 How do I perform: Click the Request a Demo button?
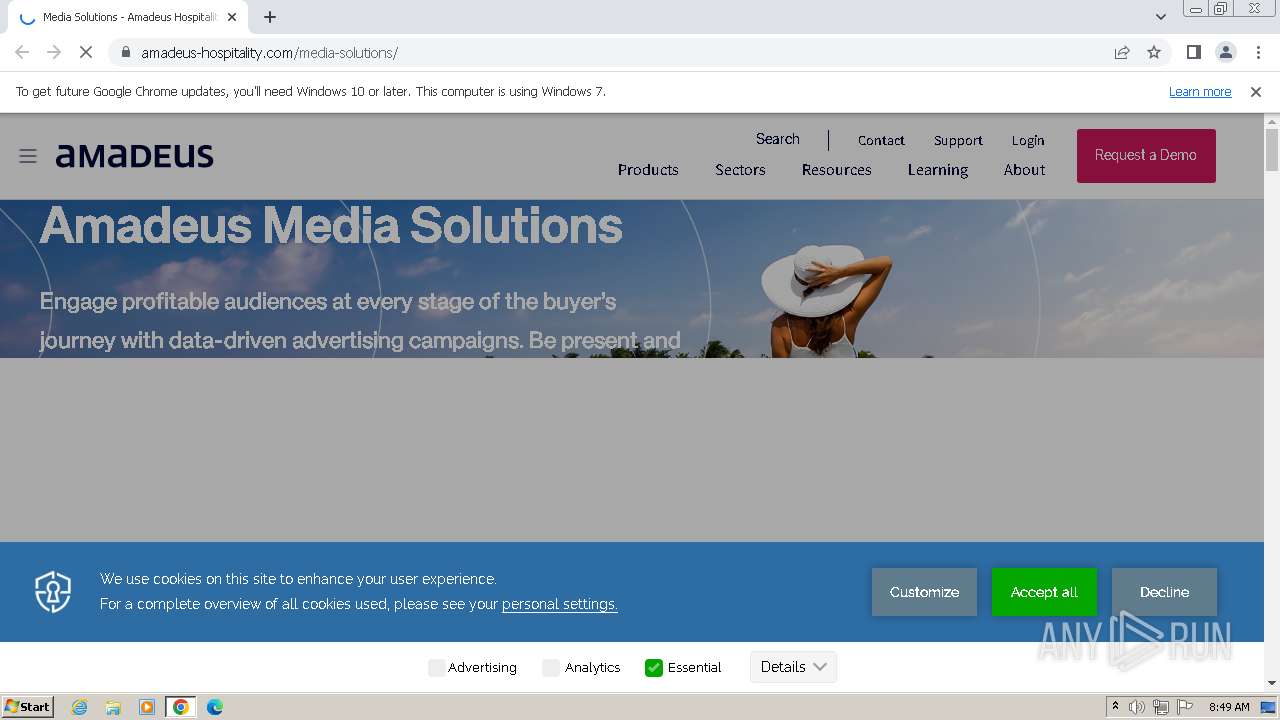click(1146, 156)
